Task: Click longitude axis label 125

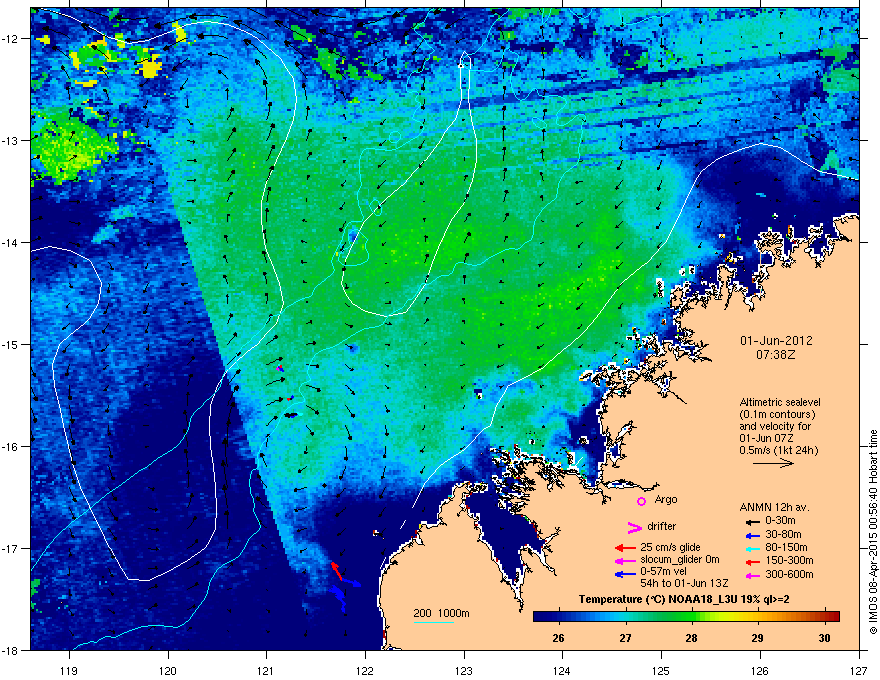Action: point(661,670)
